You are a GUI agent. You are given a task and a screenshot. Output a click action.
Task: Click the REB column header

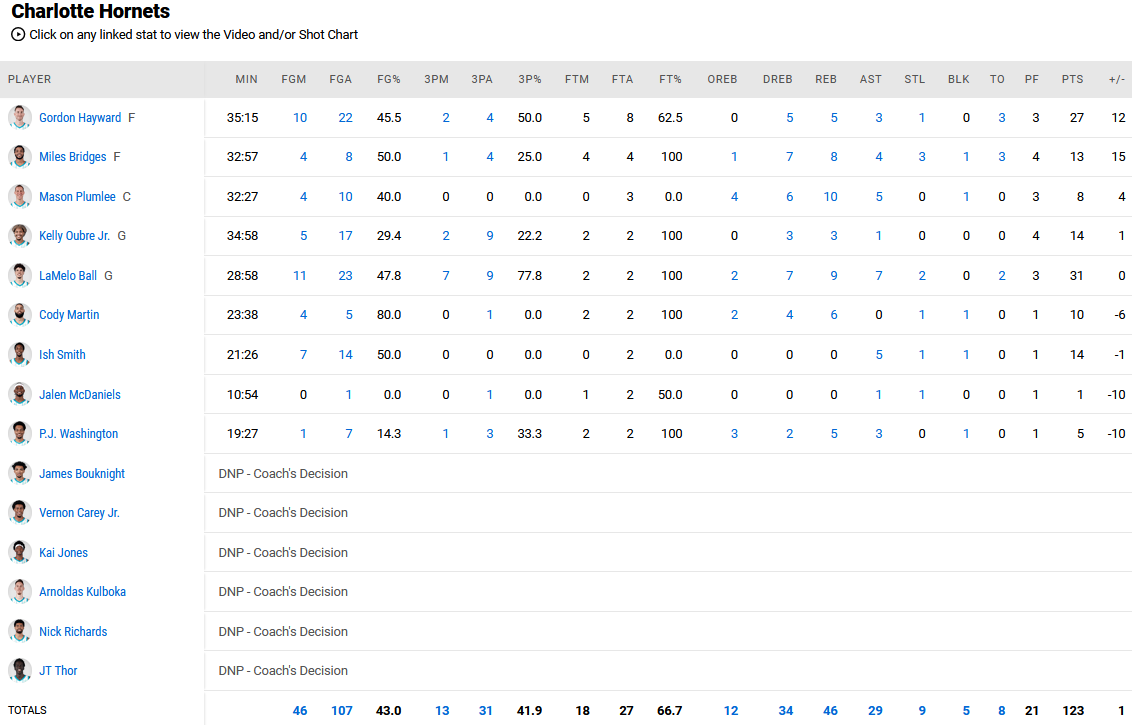coord(826,79)
